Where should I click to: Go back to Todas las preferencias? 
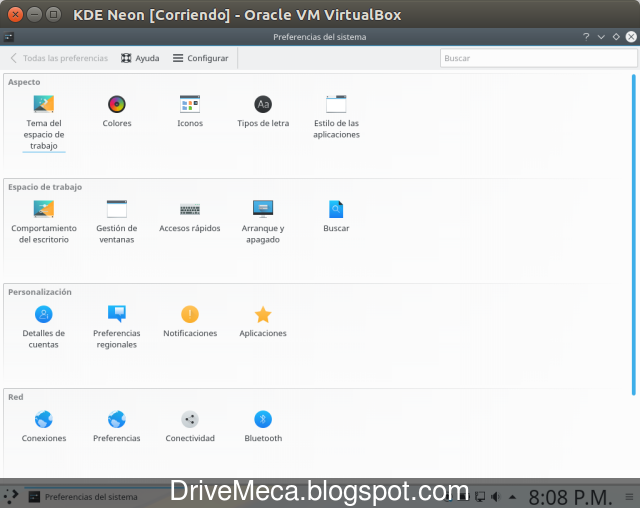point(59,58)
